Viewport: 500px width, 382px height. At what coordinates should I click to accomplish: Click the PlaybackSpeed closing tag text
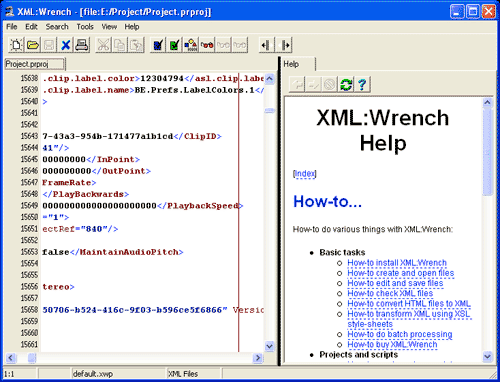pos(200,206)
